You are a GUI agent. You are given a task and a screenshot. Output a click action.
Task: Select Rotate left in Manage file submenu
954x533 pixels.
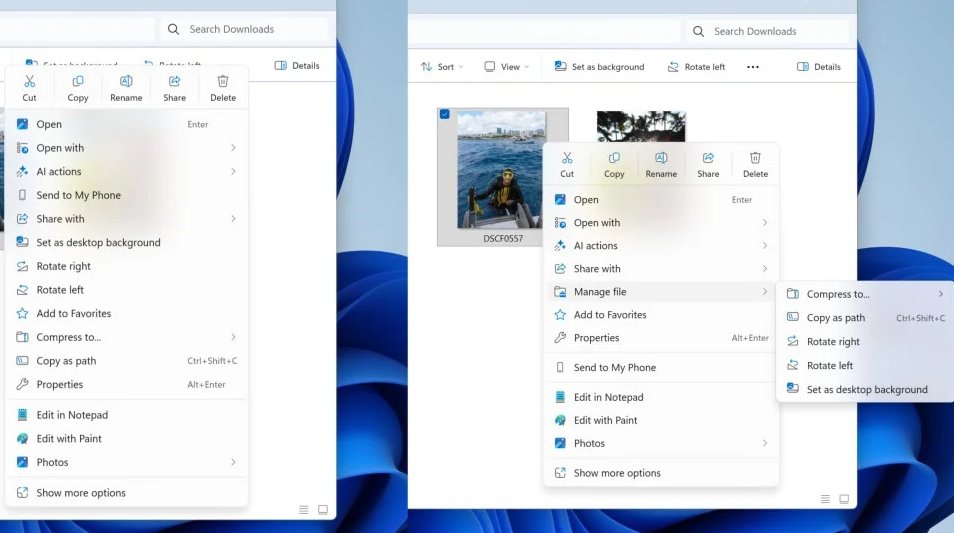coord(866,365)
